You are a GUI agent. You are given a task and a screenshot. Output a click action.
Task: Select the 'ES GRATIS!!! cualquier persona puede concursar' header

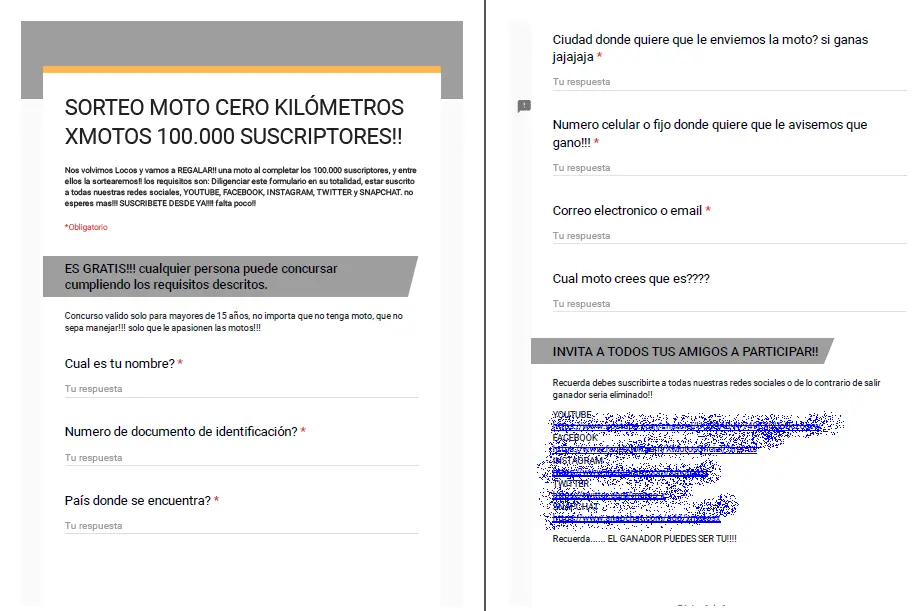[x=230, y=276]
